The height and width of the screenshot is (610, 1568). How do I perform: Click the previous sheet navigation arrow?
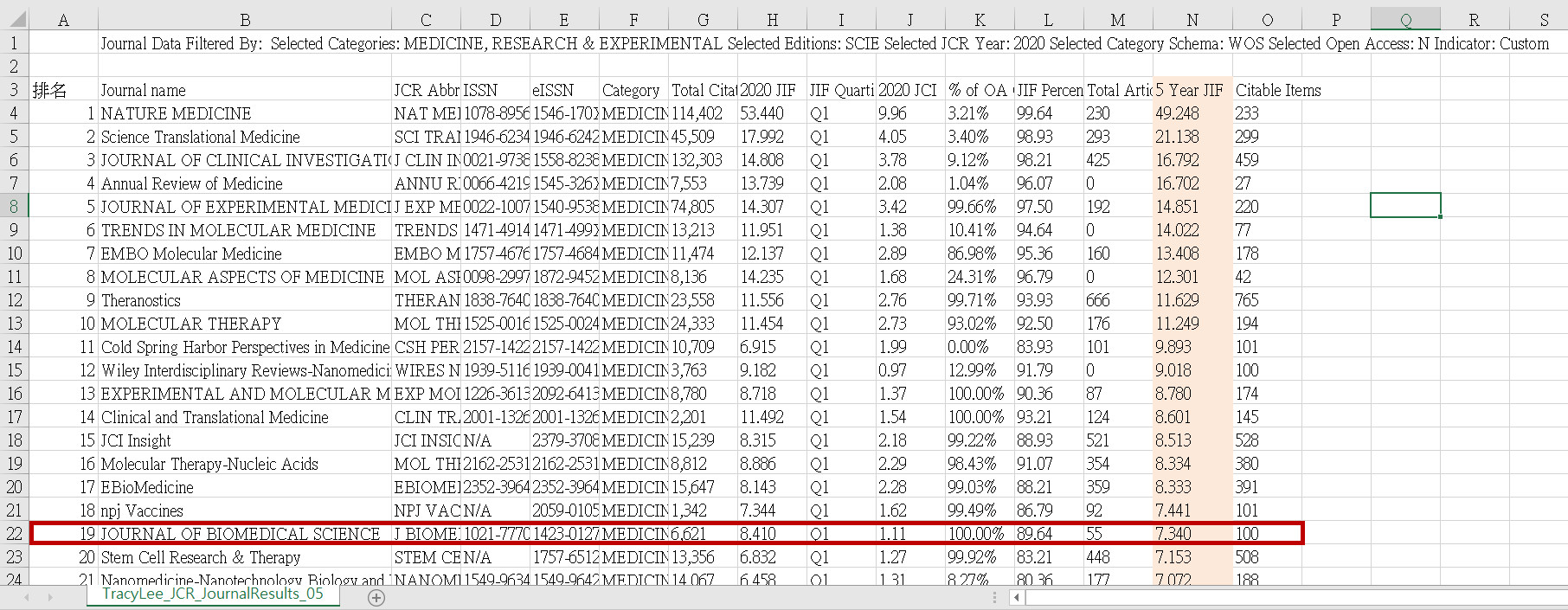pyautogui.click(x=27, y=597)
